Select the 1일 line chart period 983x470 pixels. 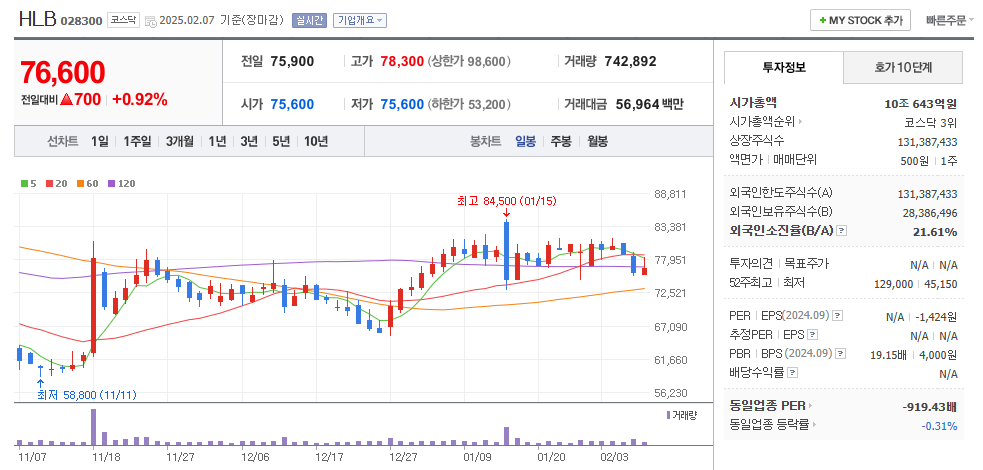point(99,141)
